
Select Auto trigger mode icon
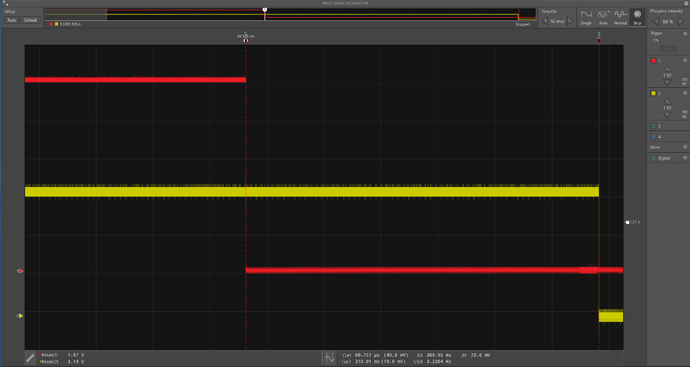603,18
